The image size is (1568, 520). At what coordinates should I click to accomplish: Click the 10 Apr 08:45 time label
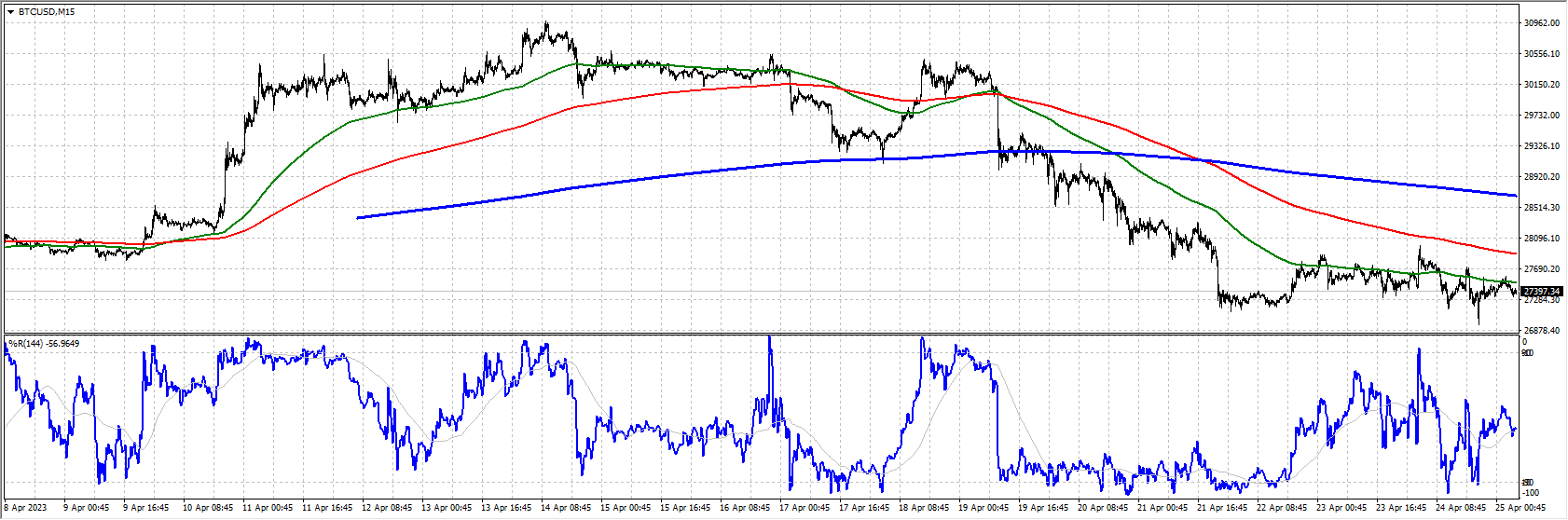pos(209,508)
